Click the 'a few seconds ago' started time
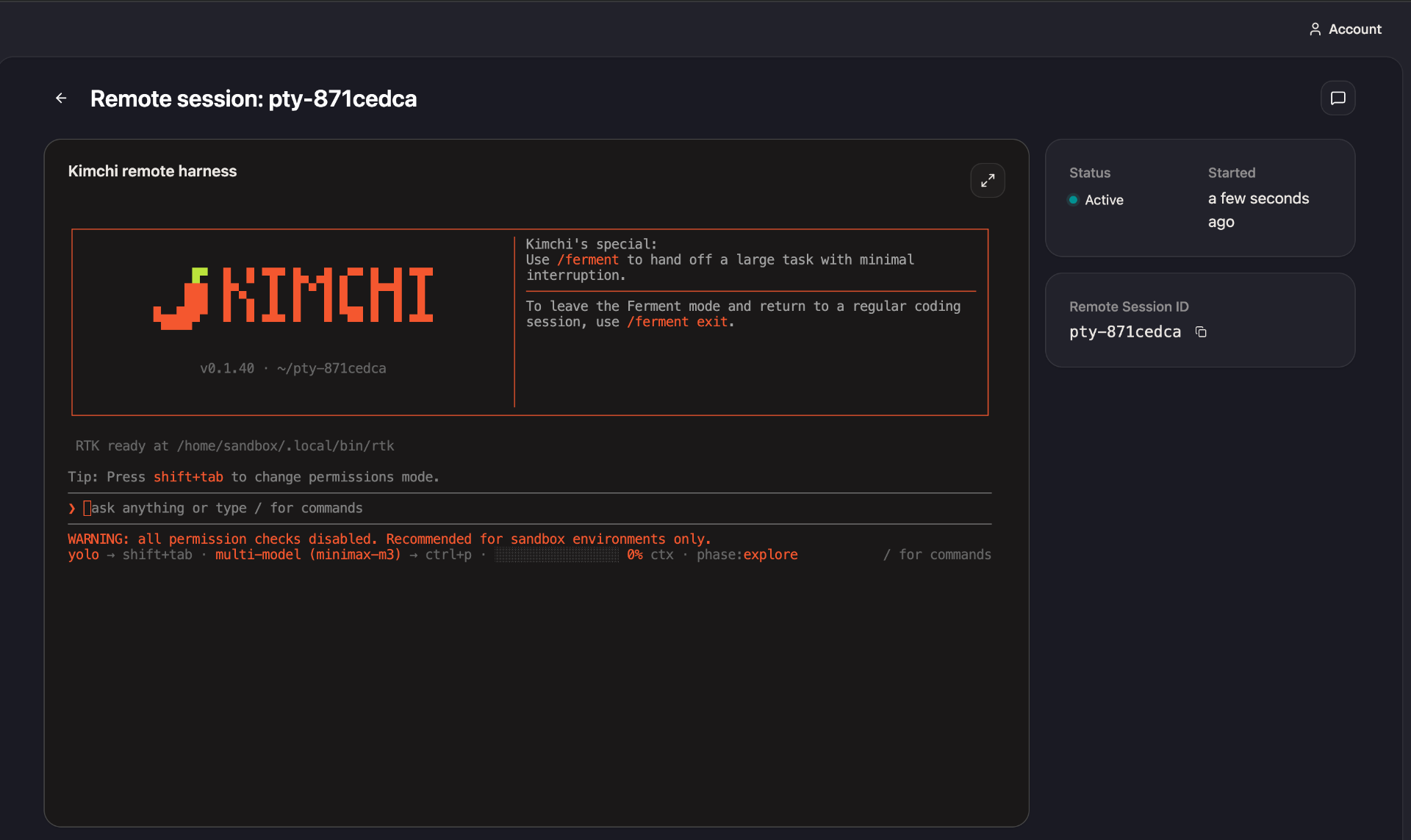This screenshot has width=1411, height=840. coord(1258,210)
